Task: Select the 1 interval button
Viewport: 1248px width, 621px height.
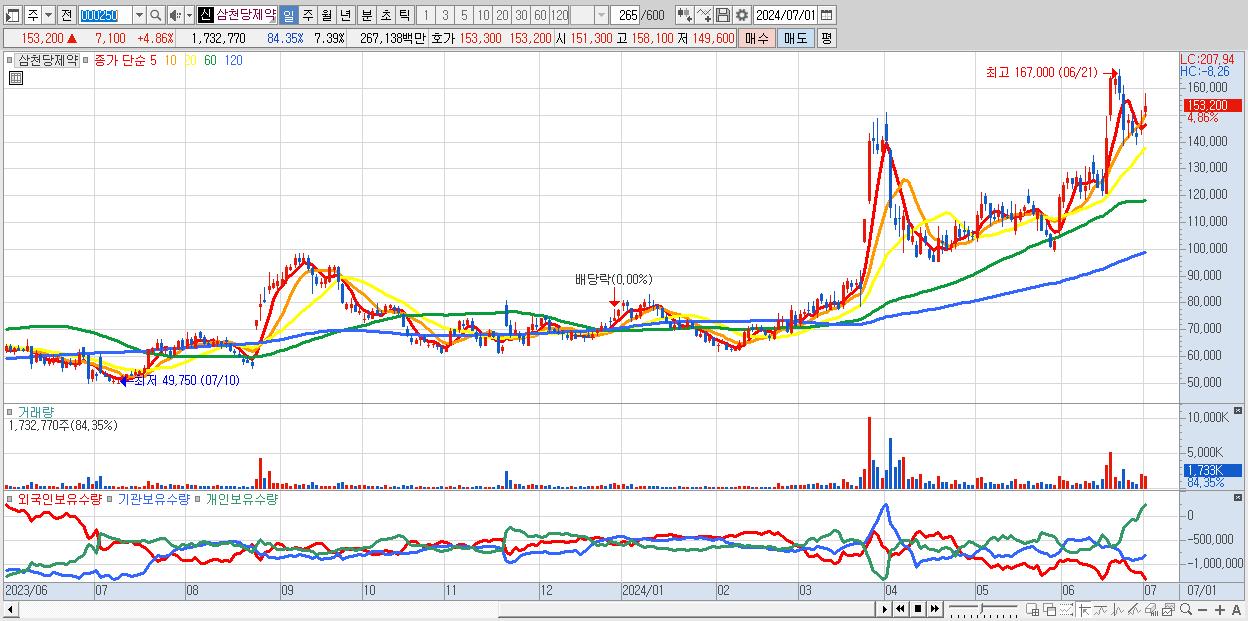Action: [x=426, y=15]
